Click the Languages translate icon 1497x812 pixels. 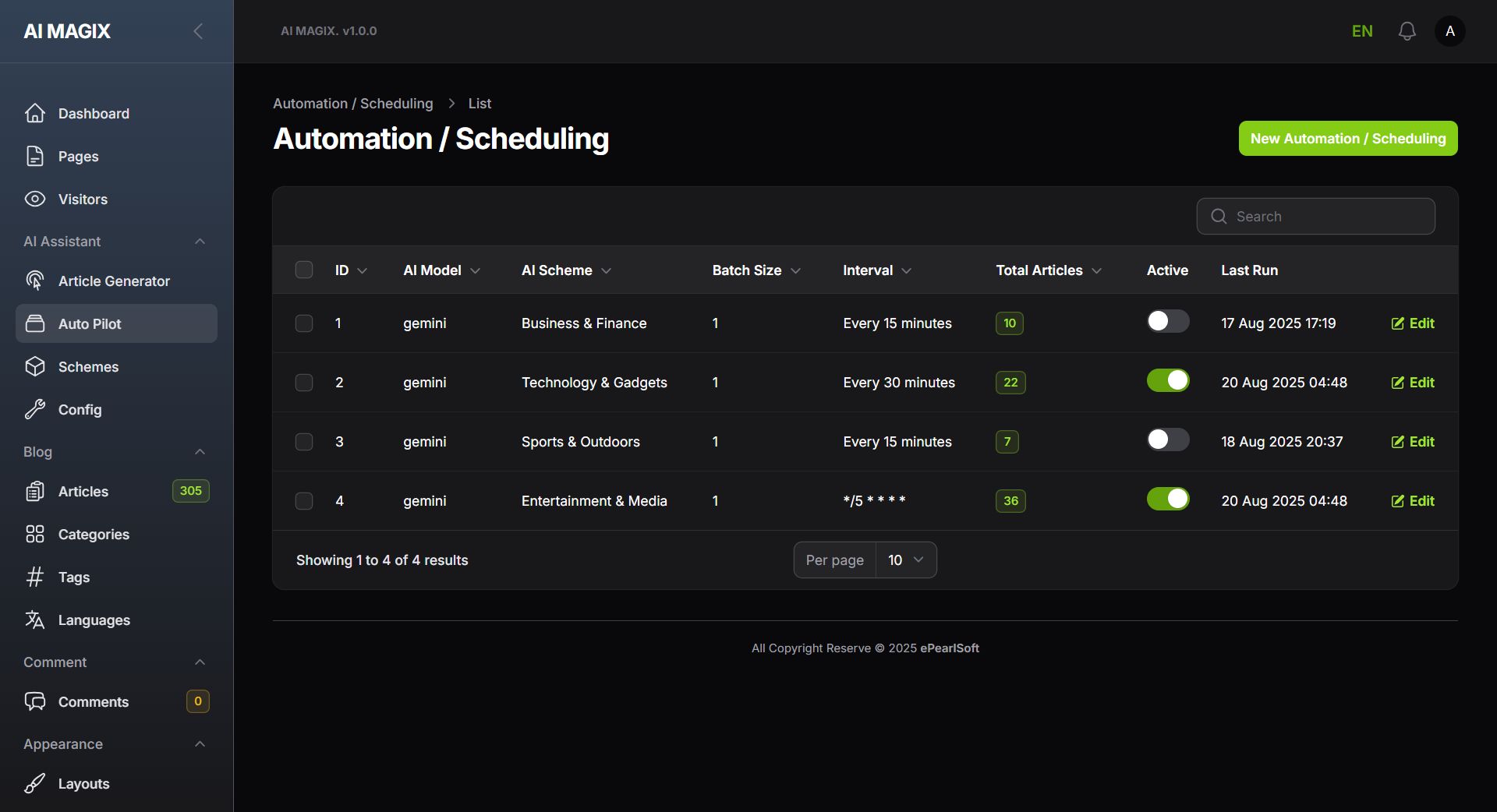[35, 620]
